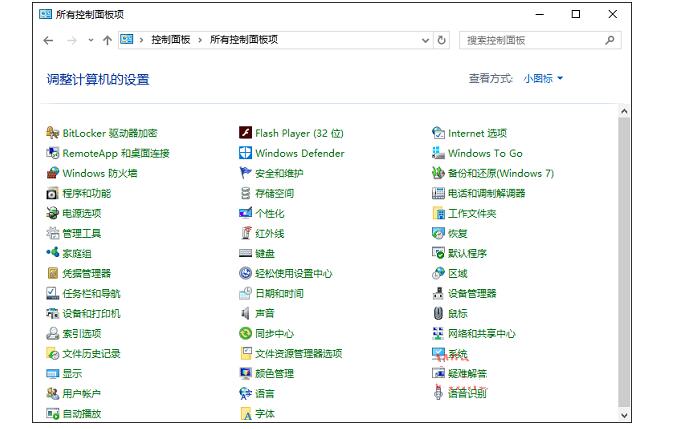Open the 家庭组 icon

53,253
